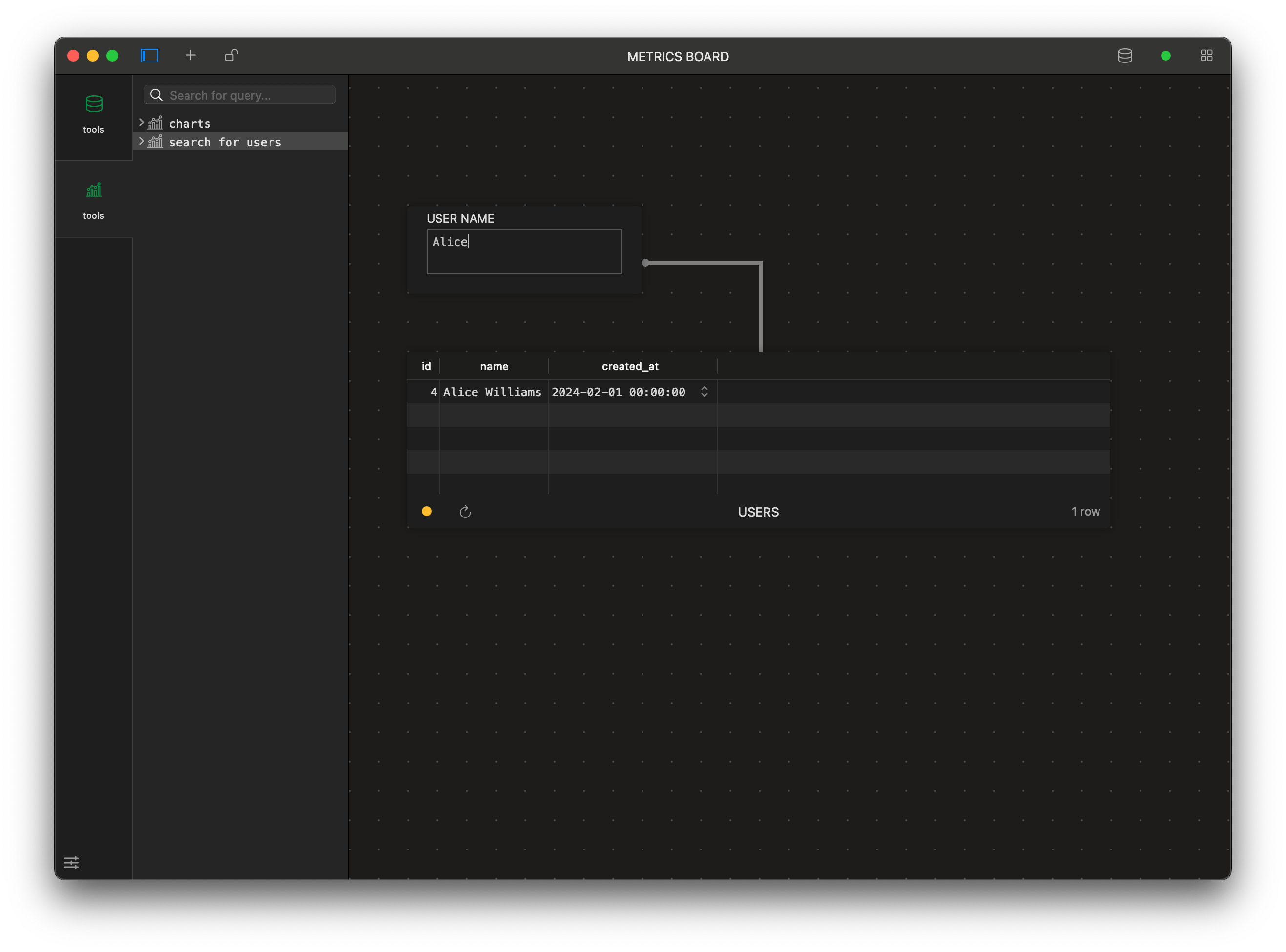Open the database icon in title bar

pyautogui.click(x=1125, y=56)
